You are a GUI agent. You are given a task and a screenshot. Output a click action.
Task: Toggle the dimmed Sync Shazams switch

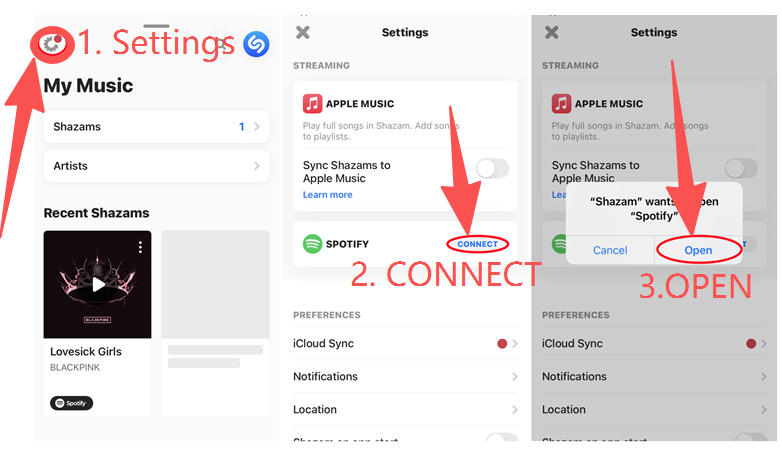click(x=741, y=169)
